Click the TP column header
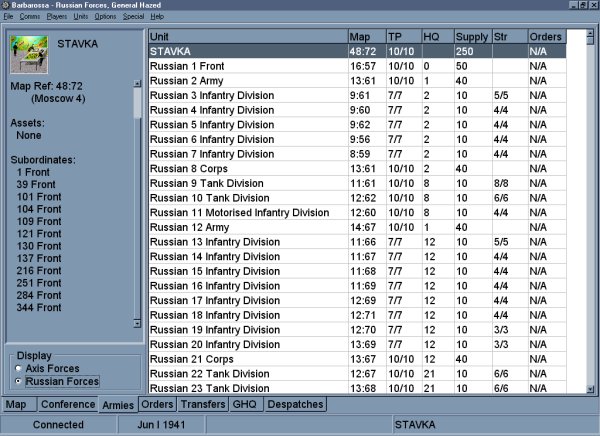Viewport: 600px width, 436px height. 404,37
